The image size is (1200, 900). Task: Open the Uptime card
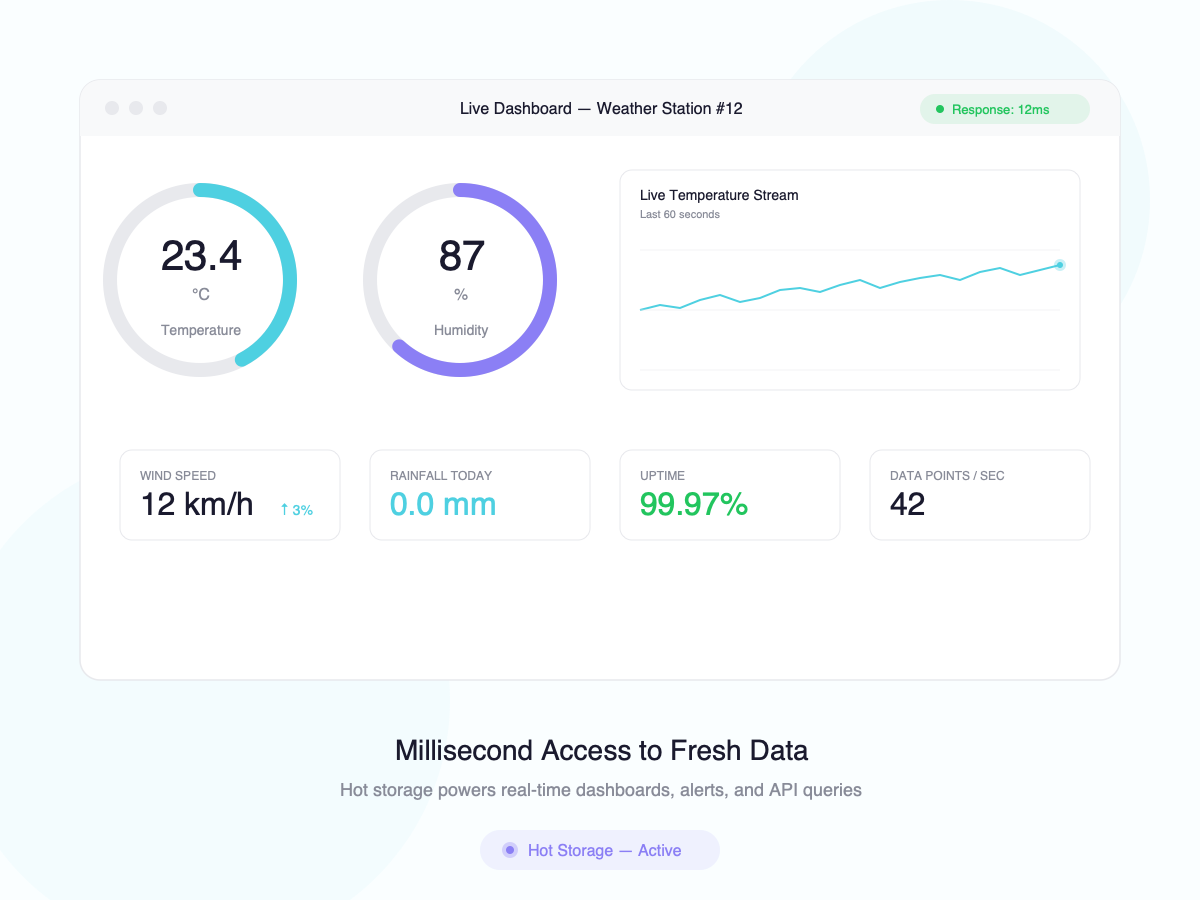click(x=730, y=495)
